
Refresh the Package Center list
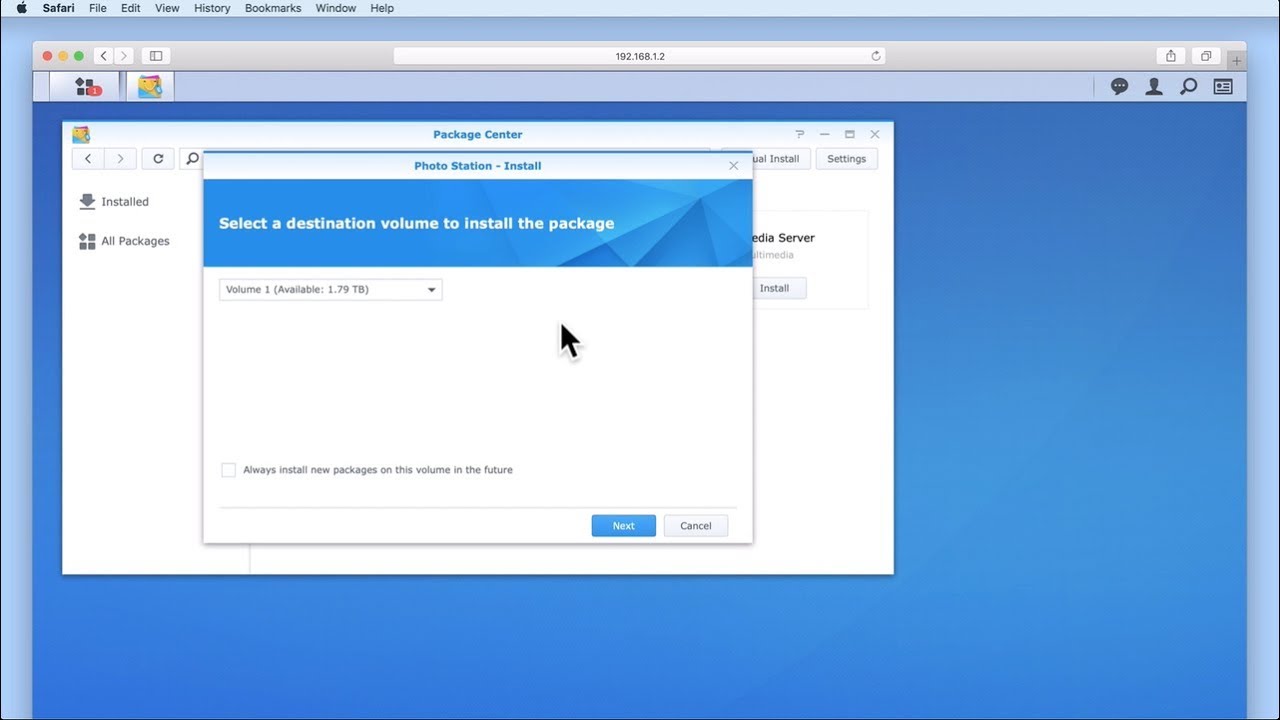(158, 158)
